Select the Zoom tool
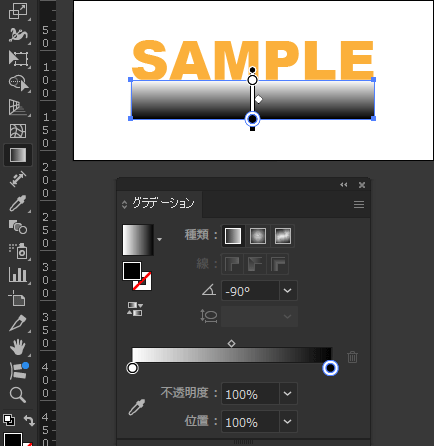The height and width of the screenshot is (446, 434). point(18,395)
